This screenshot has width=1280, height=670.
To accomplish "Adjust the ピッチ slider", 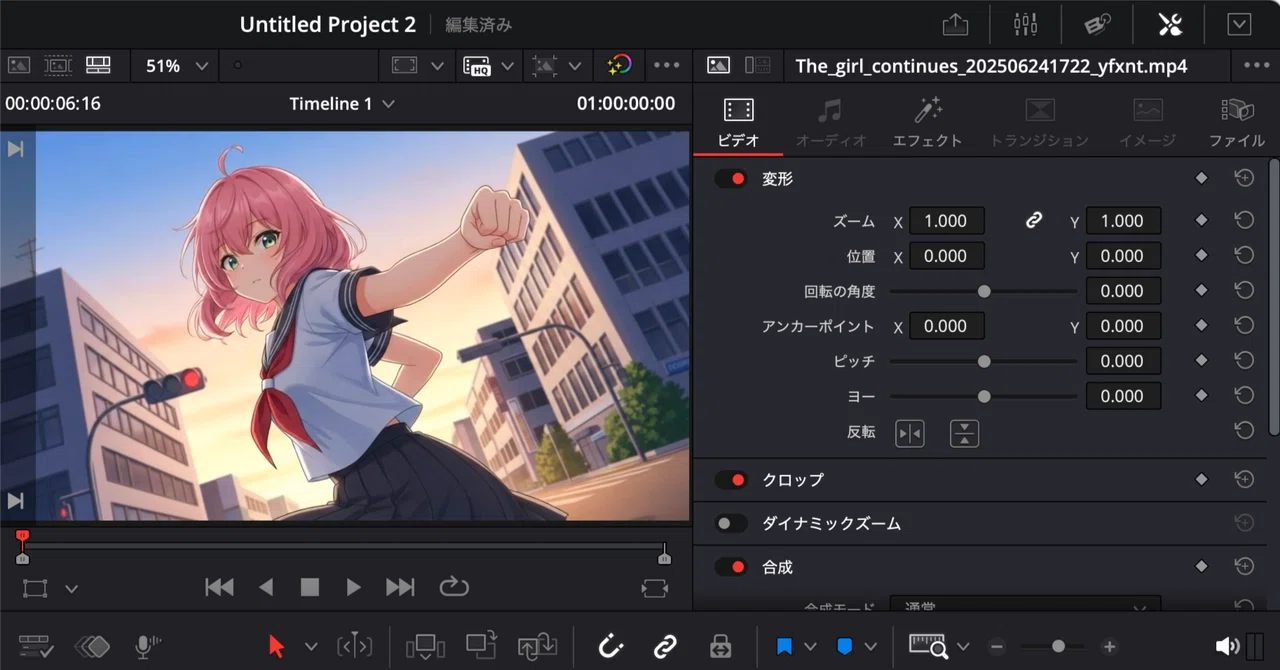I will coord(984,361).
